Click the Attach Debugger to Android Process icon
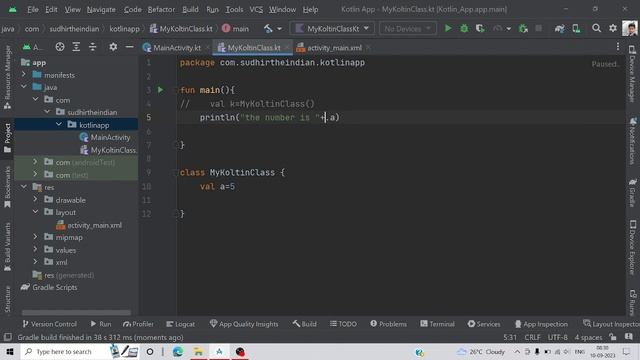Screen dimensions: 640x360 (523, 29)
